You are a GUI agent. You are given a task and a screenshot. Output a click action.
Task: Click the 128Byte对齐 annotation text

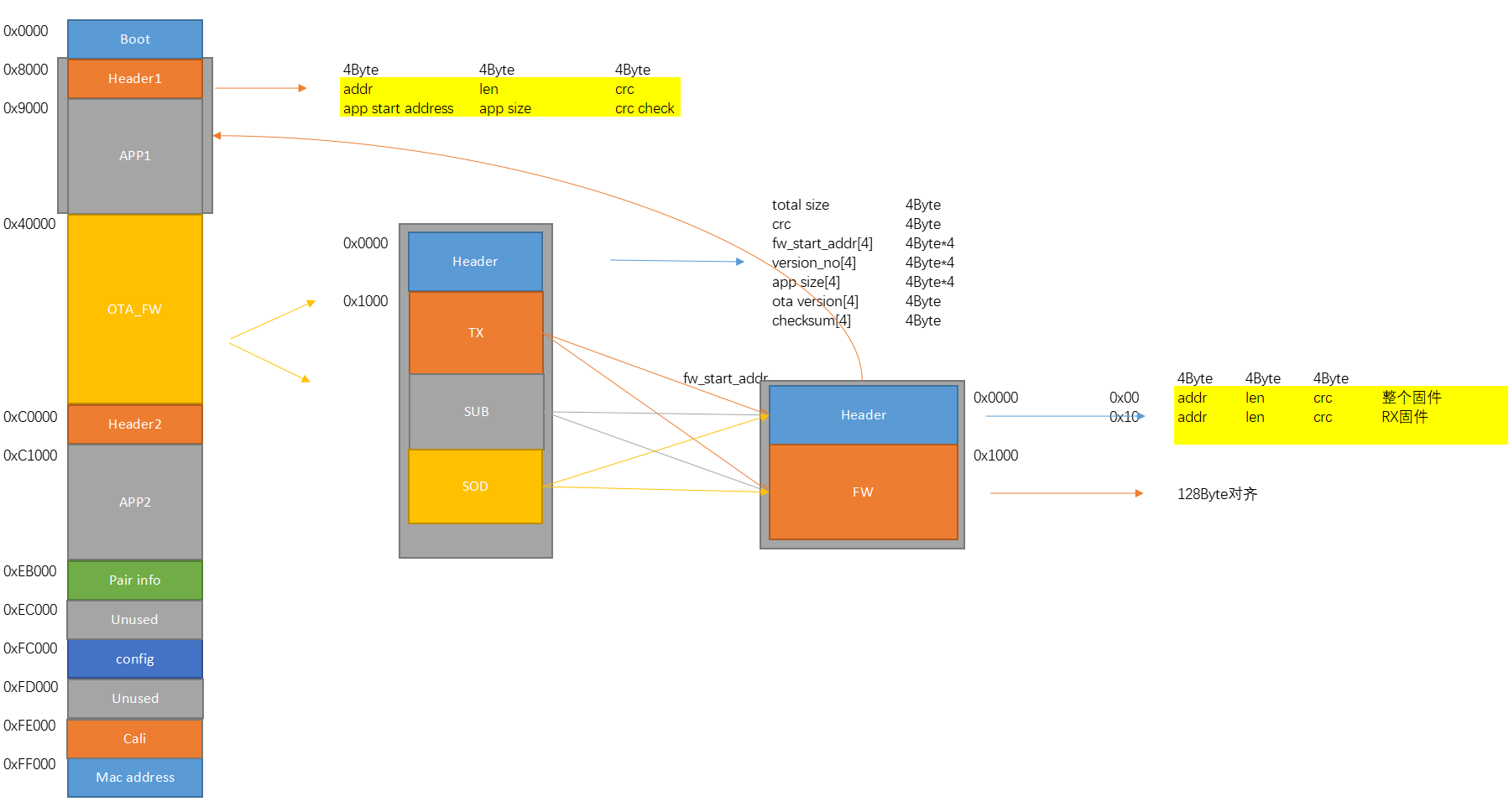click(1217, 494)
